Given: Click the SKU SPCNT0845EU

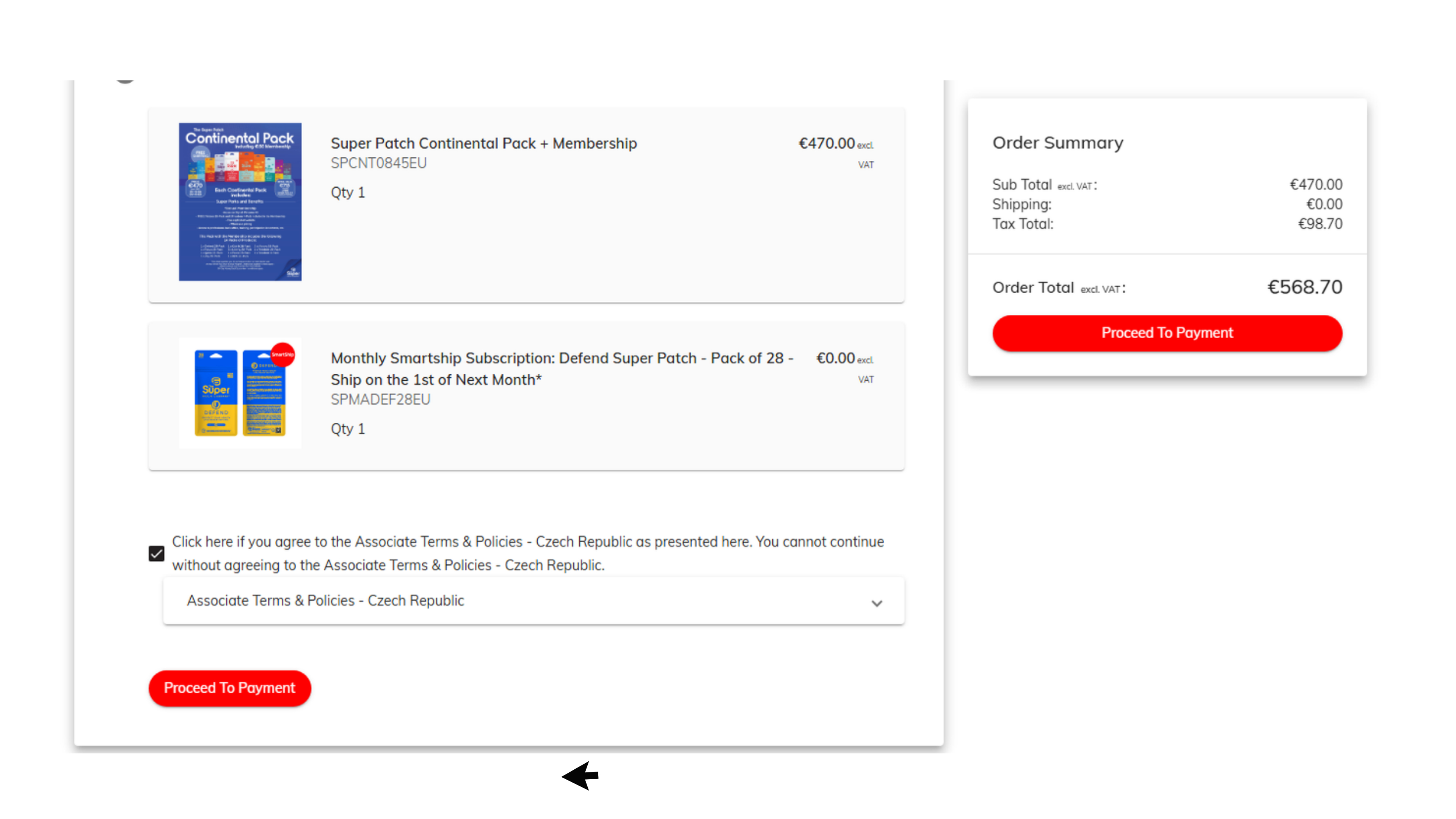Looking at the screenshot, I should 379,163.
